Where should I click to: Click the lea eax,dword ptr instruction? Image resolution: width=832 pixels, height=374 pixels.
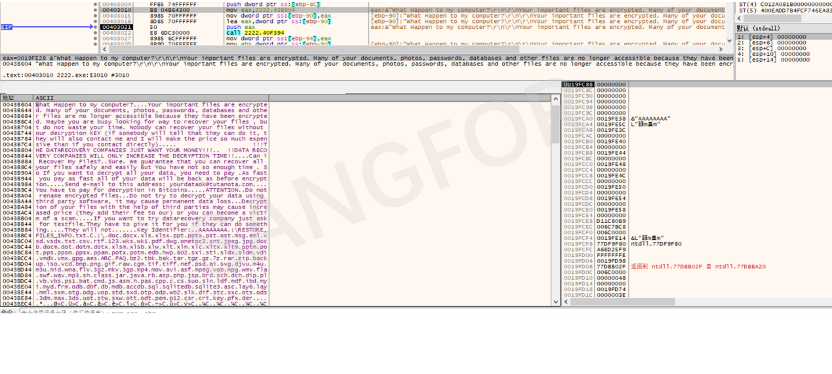pyautogui.click(x=278, y=21)
